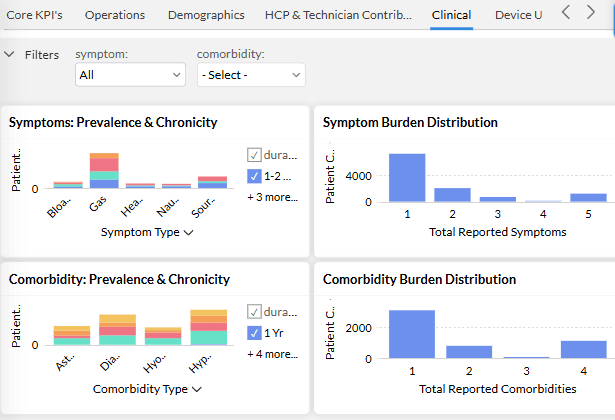Select comorbidity burden bar for 1
615x420 pixels.
click(x=412, y=334)
